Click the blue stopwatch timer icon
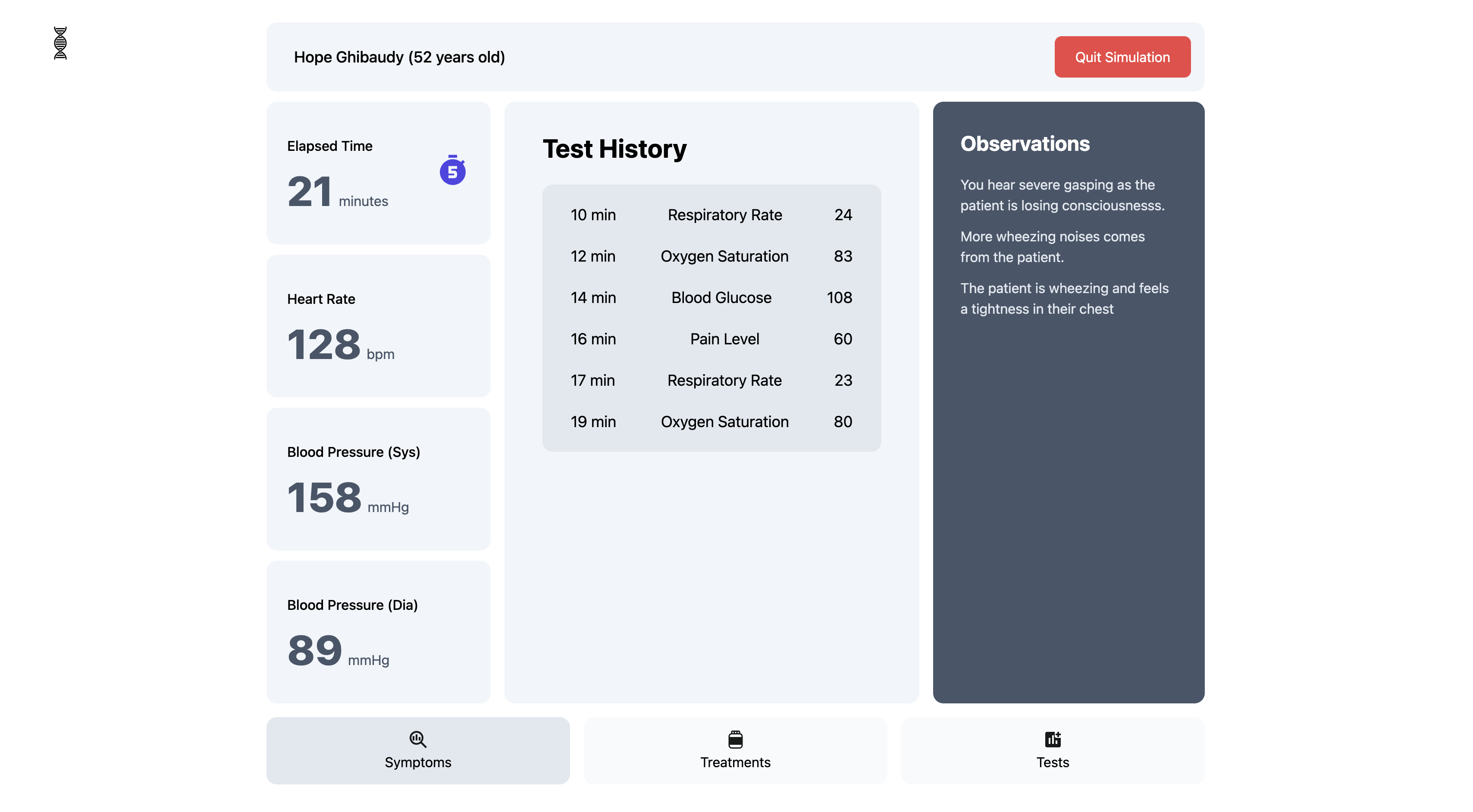The image size is (1473, 812). tap(452, 170)
